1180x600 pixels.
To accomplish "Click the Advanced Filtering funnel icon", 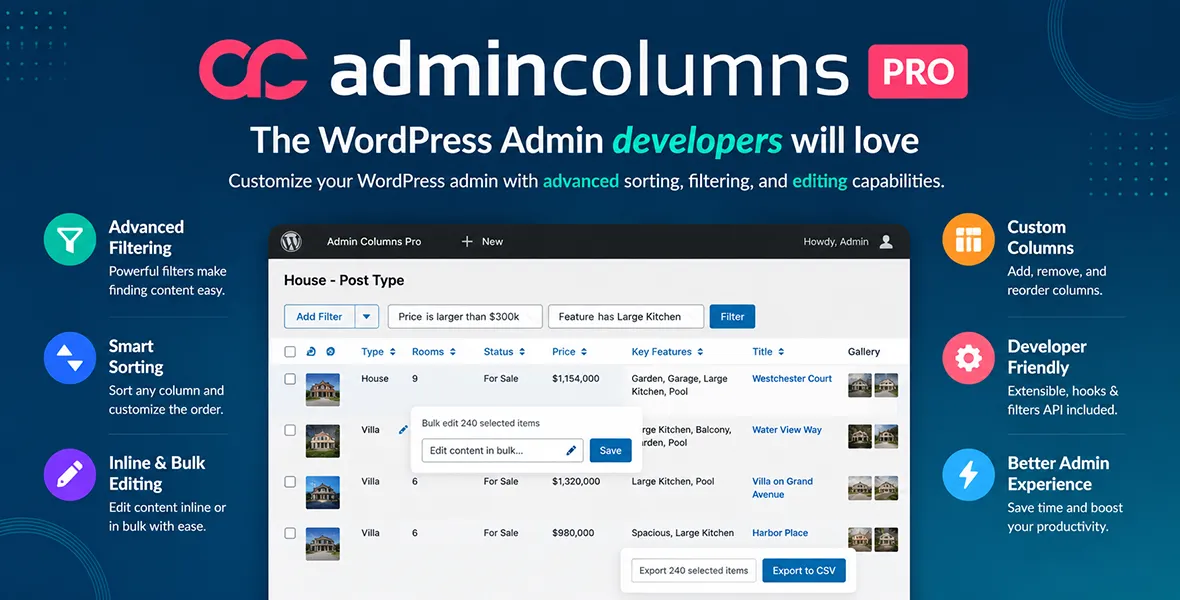I will coord(70,239).
